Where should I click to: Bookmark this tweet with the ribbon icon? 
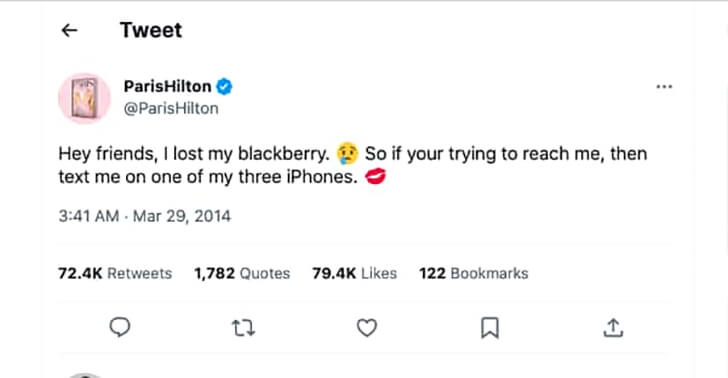[x=490, y=328]
